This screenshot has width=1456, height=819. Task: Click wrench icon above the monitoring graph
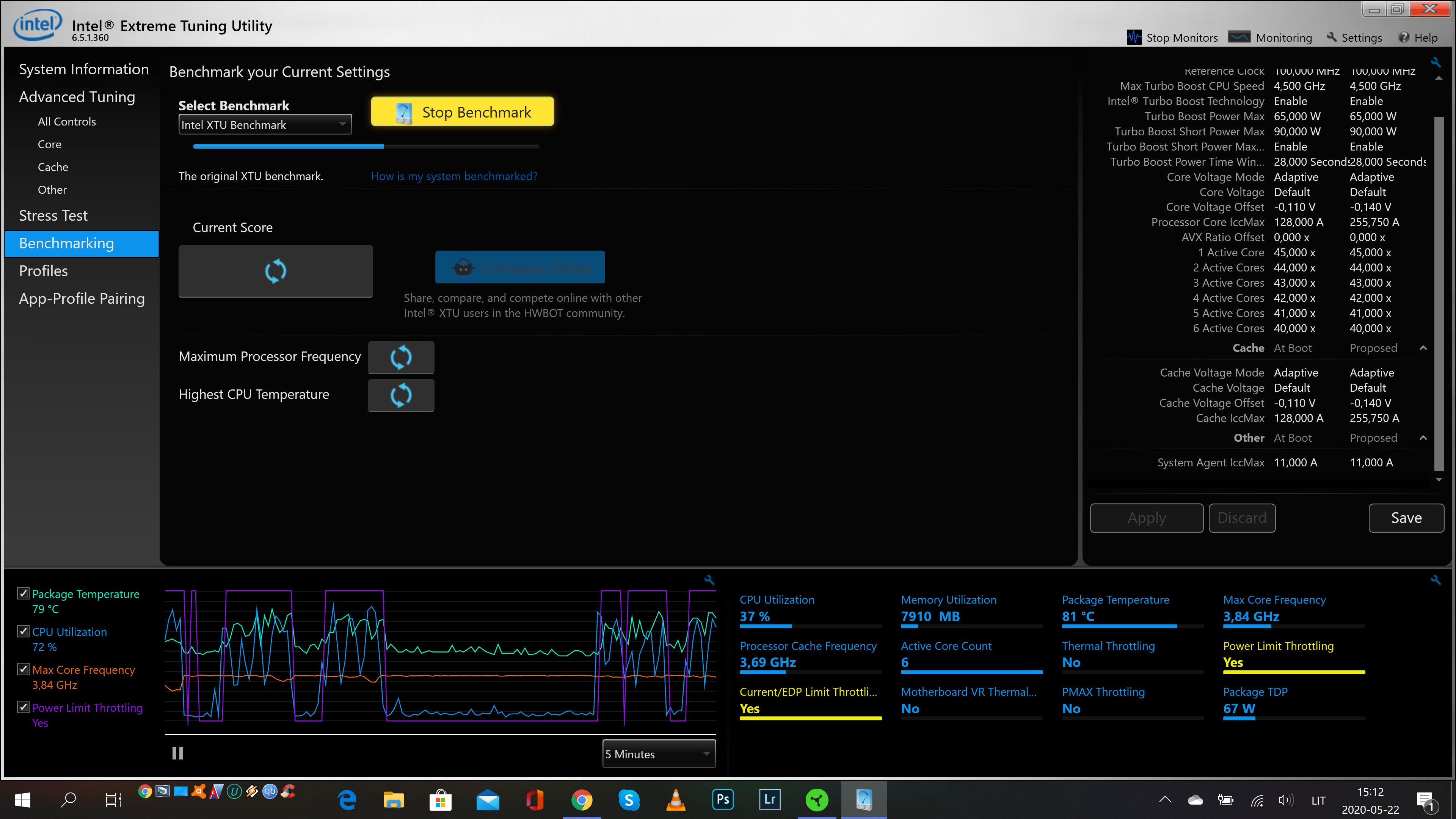709,580
